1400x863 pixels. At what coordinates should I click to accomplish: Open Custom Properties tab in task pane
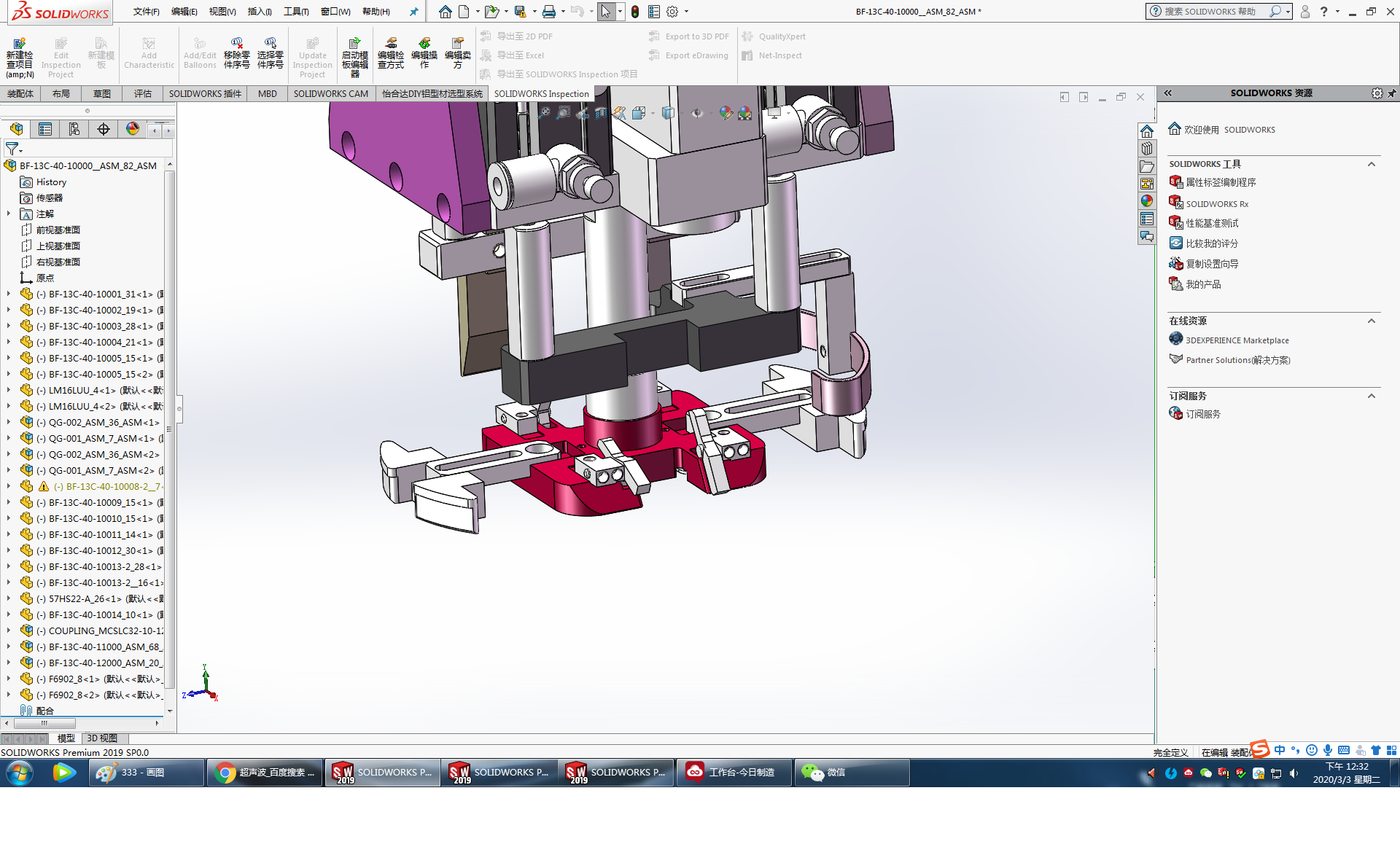point(1147,219)
